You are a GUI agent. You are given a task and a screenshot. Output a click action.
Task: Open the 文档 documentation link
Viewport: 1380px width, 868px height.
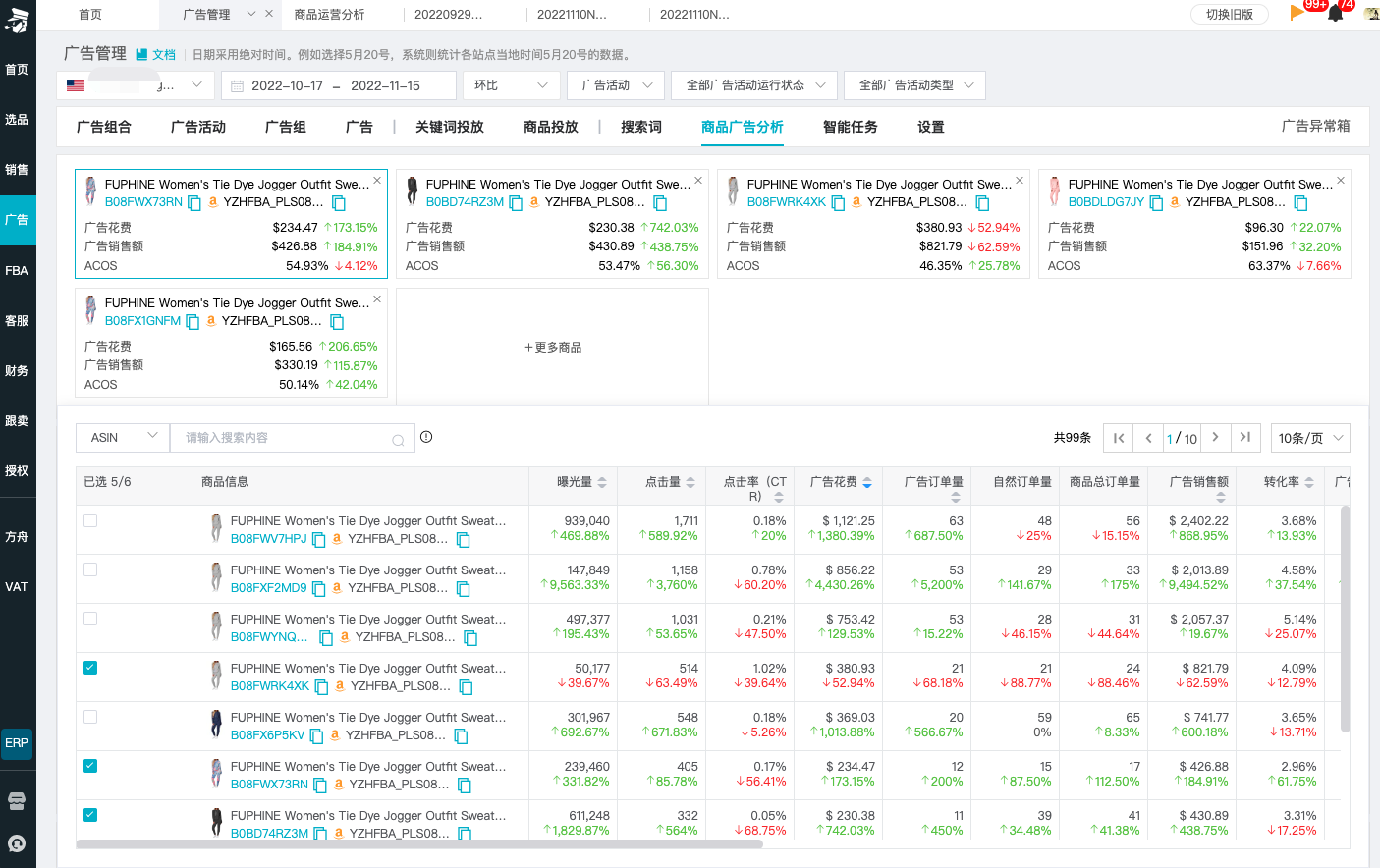click(156, 55)
